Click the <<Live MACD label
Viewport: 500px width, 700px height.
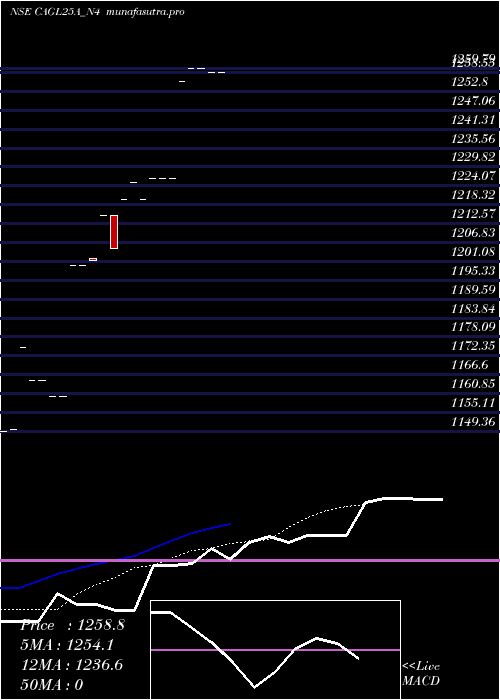pyautogui.click(x=421, y=674)
